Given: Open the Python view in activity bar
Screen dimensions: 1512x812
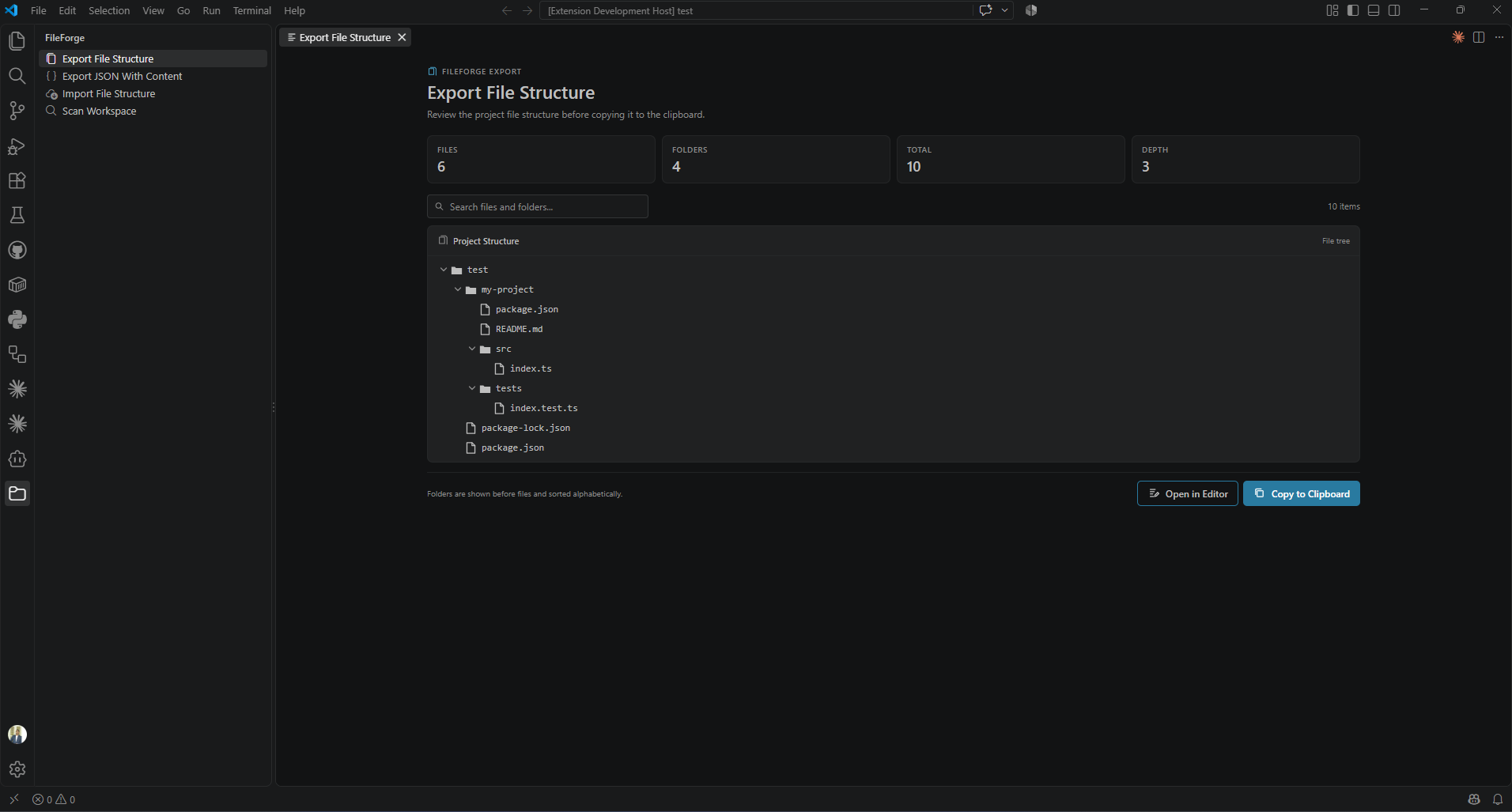Looking at the screenshot, I should click(x=17, y=319).
